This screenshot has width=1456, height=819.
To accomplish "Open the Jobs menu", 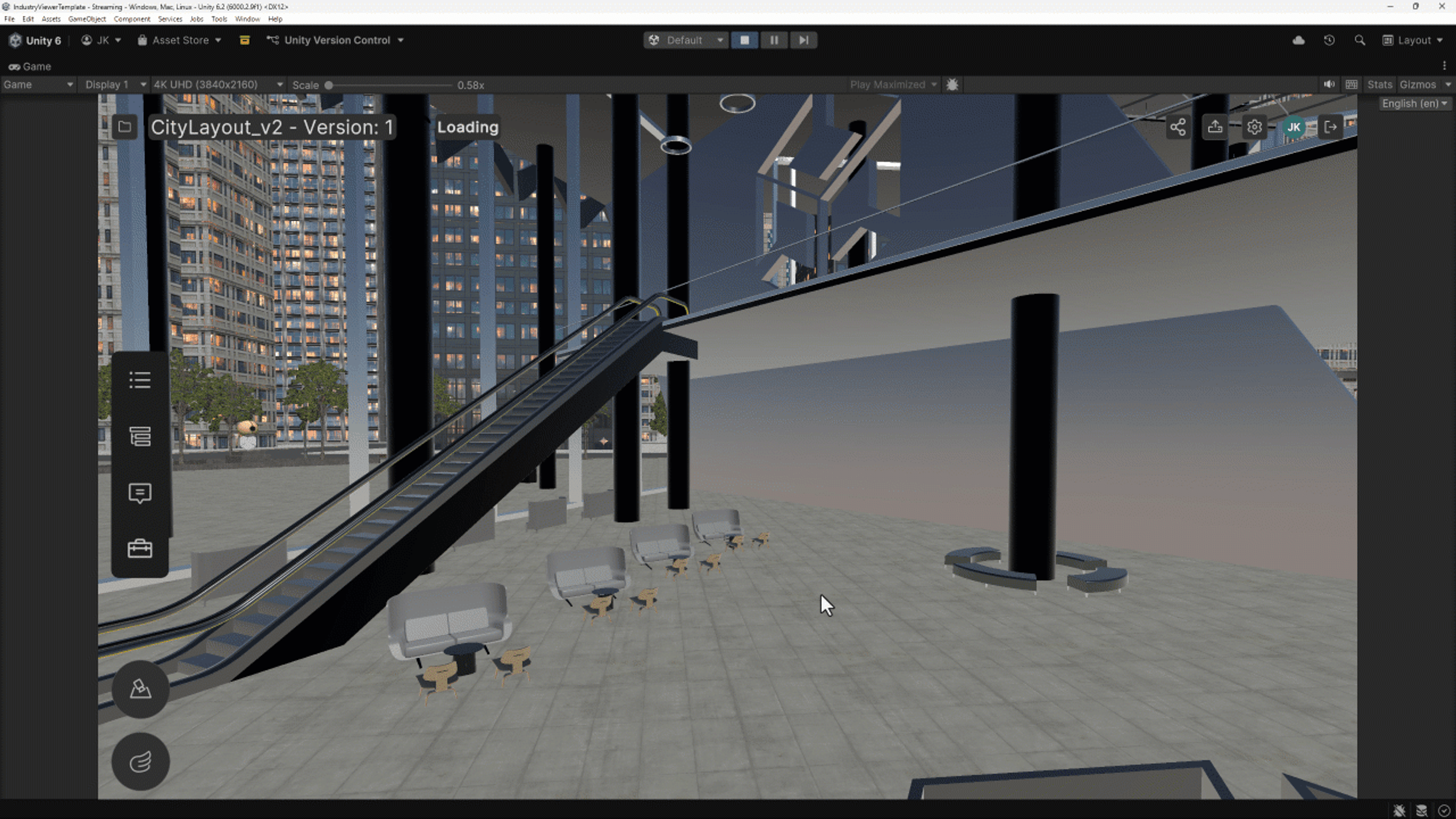I will (196, 19).
